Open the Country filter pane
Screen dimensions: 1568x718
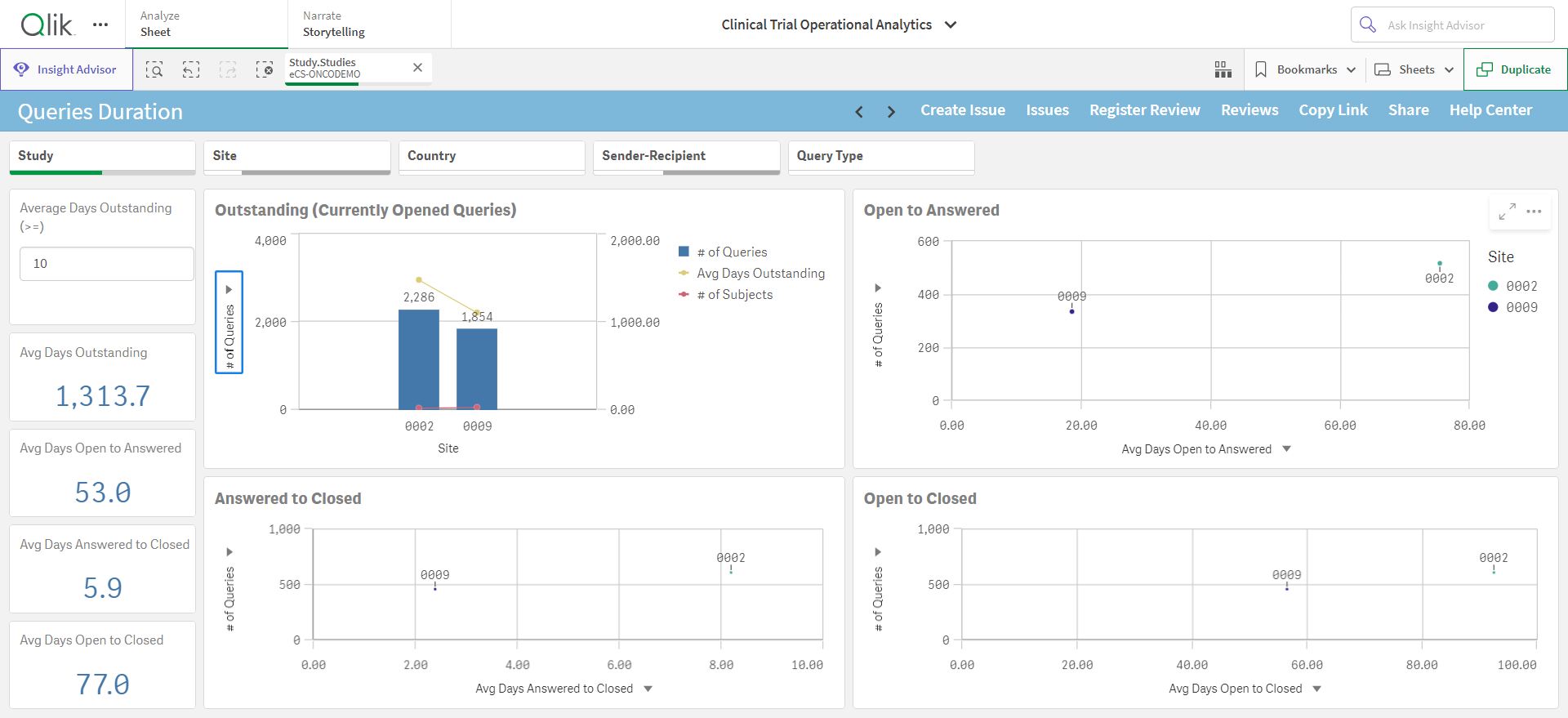click(x=492, y=157)
